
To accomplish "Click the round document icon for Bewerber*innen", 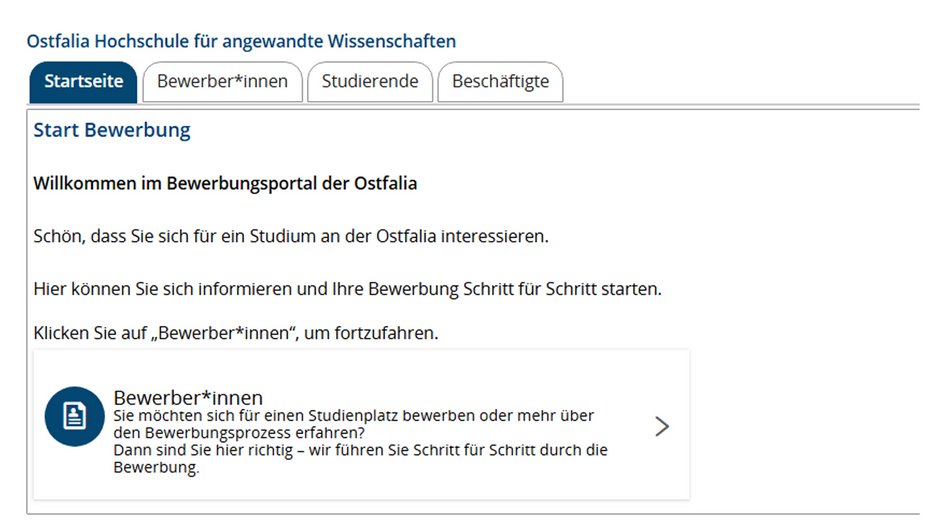I will point(75,416).
